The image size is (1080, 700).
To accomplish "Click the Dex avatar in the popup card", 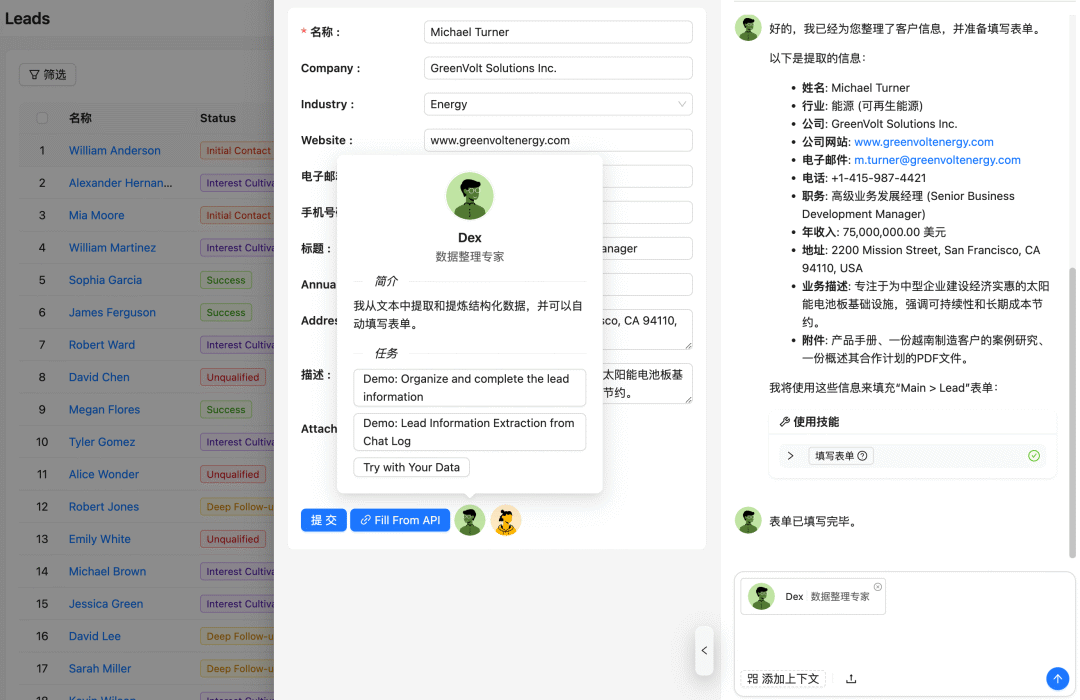I will (470, 196).
